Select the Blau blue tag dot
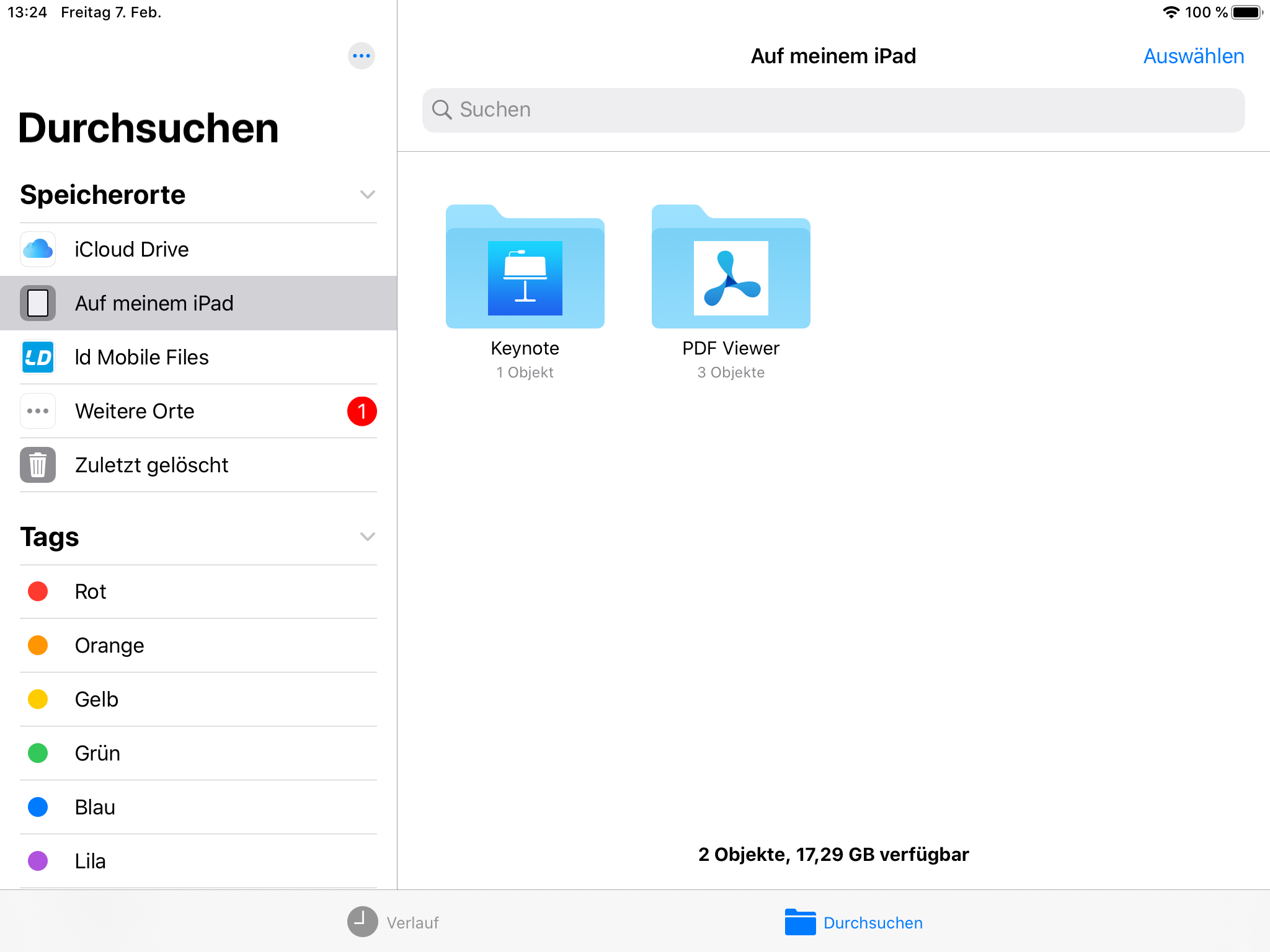The height and width of the screenshot is (952, 1270). tap(38, 807)
